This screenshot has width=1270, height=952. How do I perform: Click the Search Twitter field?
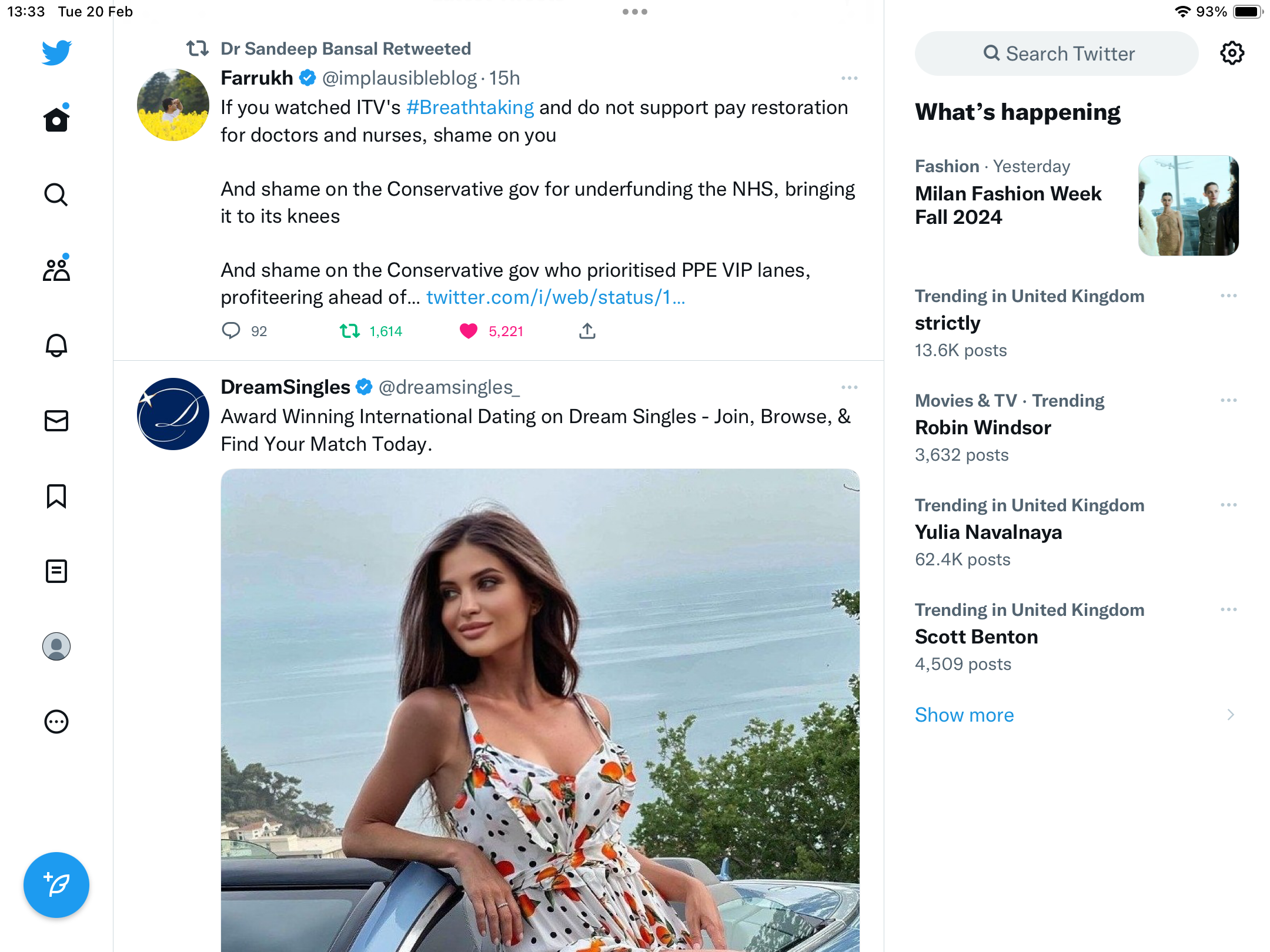1057,53
